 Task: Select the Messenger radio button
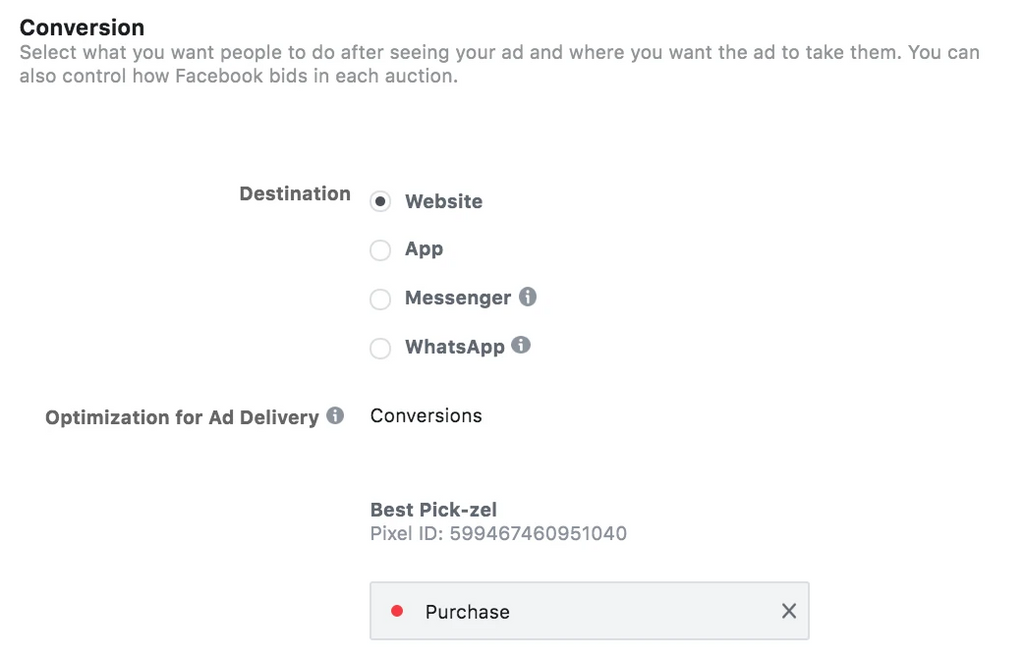(x=380, y=299)
